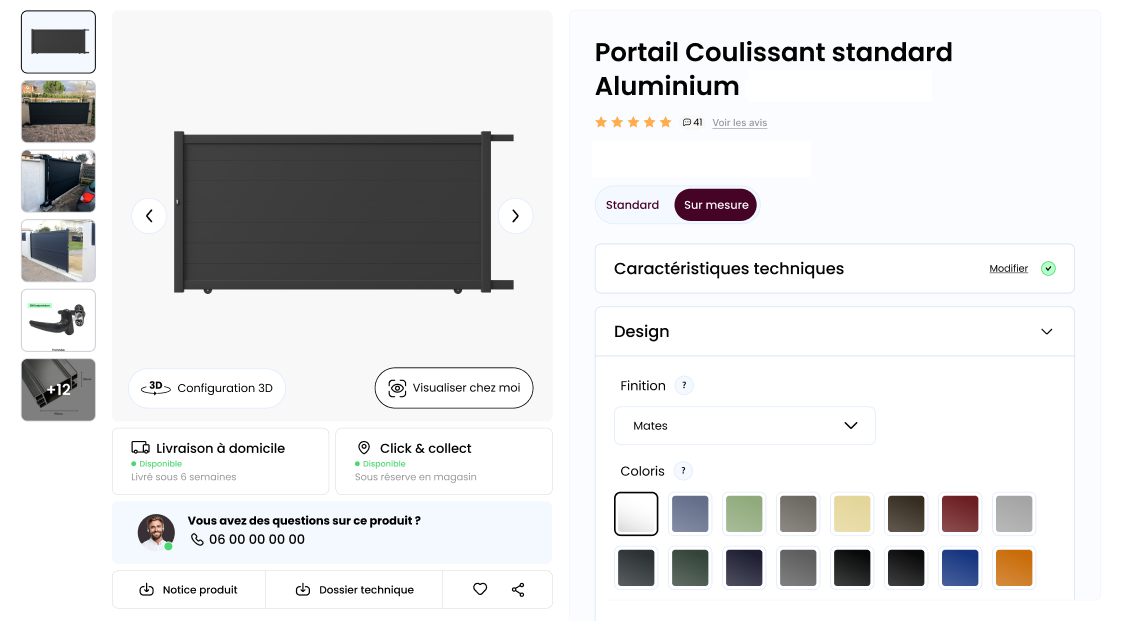The width and height of the screenshot is (1128, 621).
Task: Select the Livraison à domicile option
Action: tap(220, 460)
